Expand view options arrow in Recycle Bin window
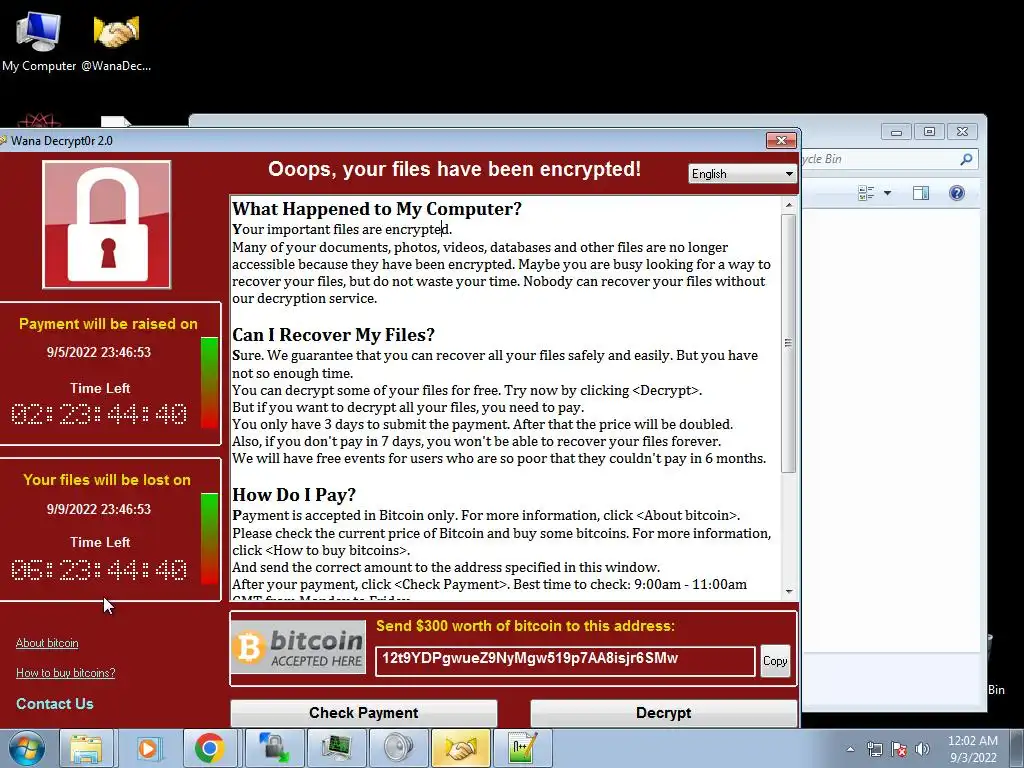The image size is (1024, 768). point(888,193)
